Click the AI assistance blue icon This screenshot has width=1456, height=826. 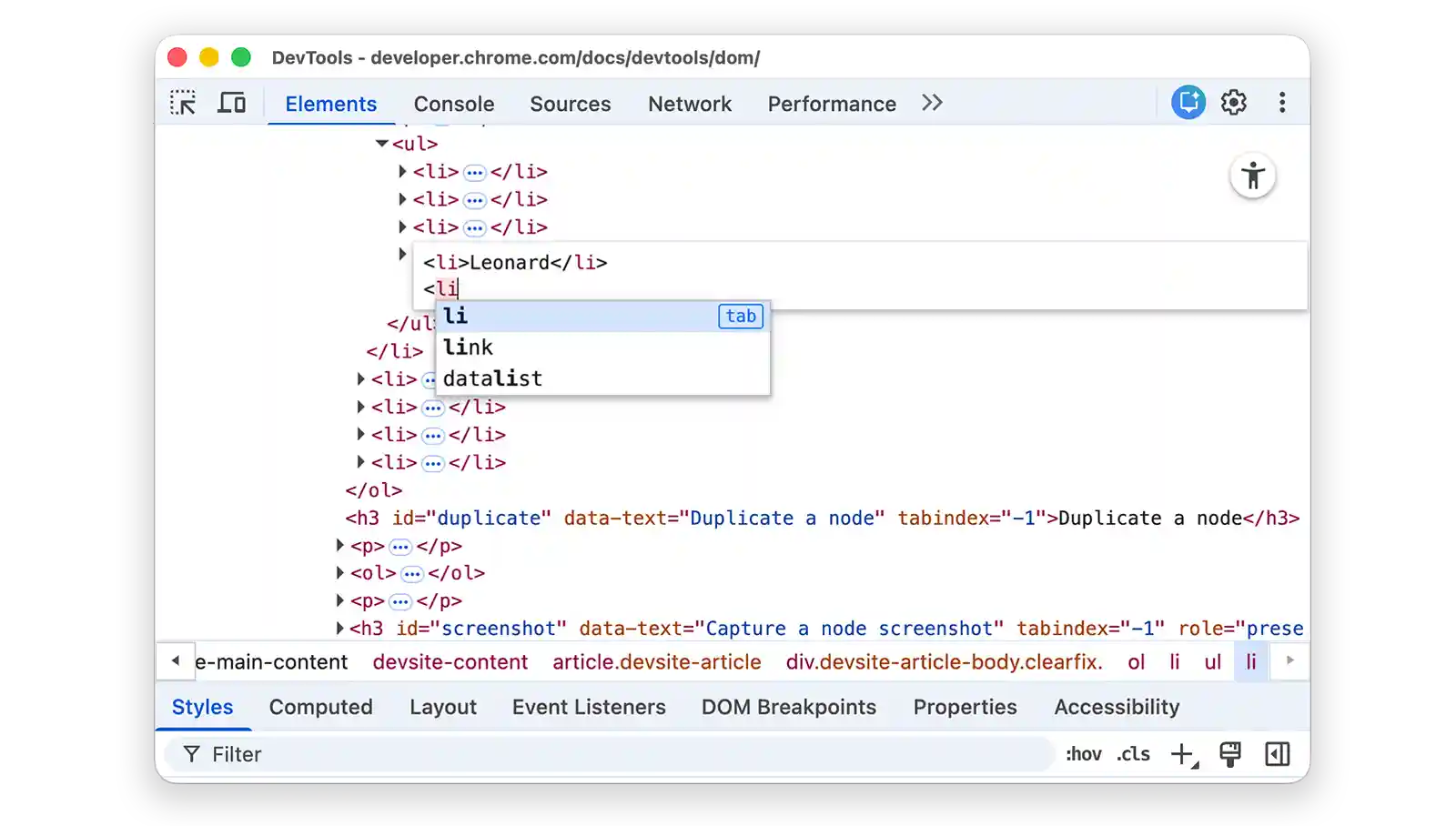tap(1187, 102)
